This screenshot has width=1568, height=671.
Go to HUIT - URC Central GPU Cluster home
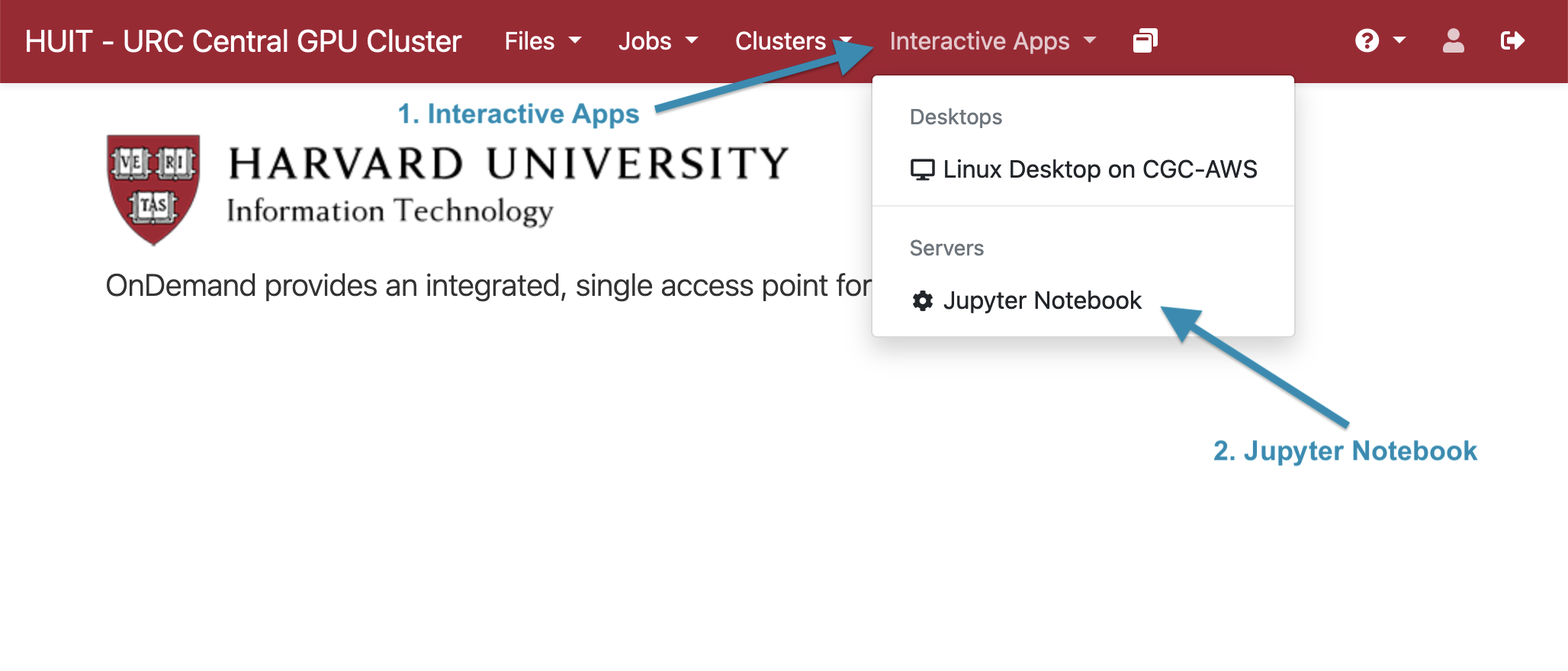click(243, 41)
